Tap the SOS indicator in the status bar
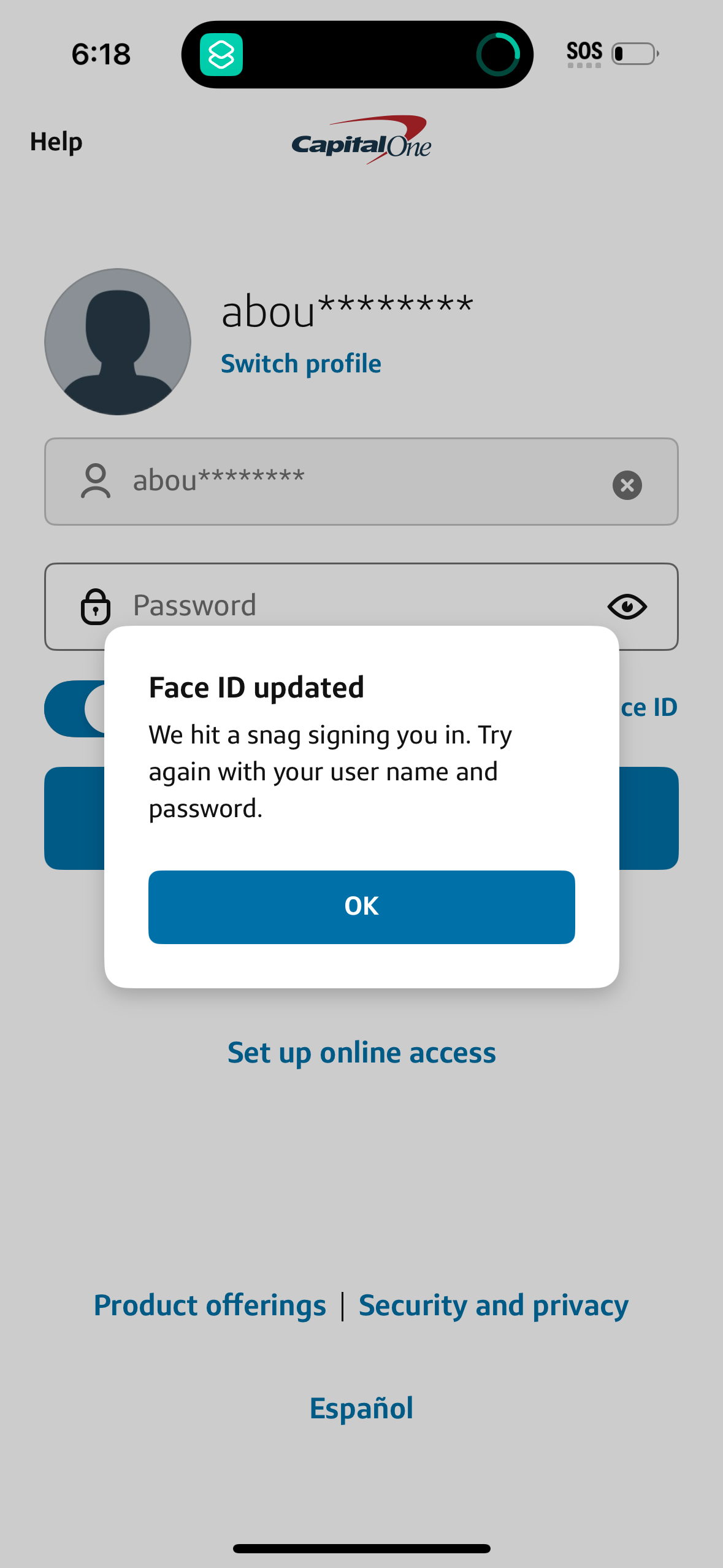Screen dimensions: 723x1568 (583, 53)
